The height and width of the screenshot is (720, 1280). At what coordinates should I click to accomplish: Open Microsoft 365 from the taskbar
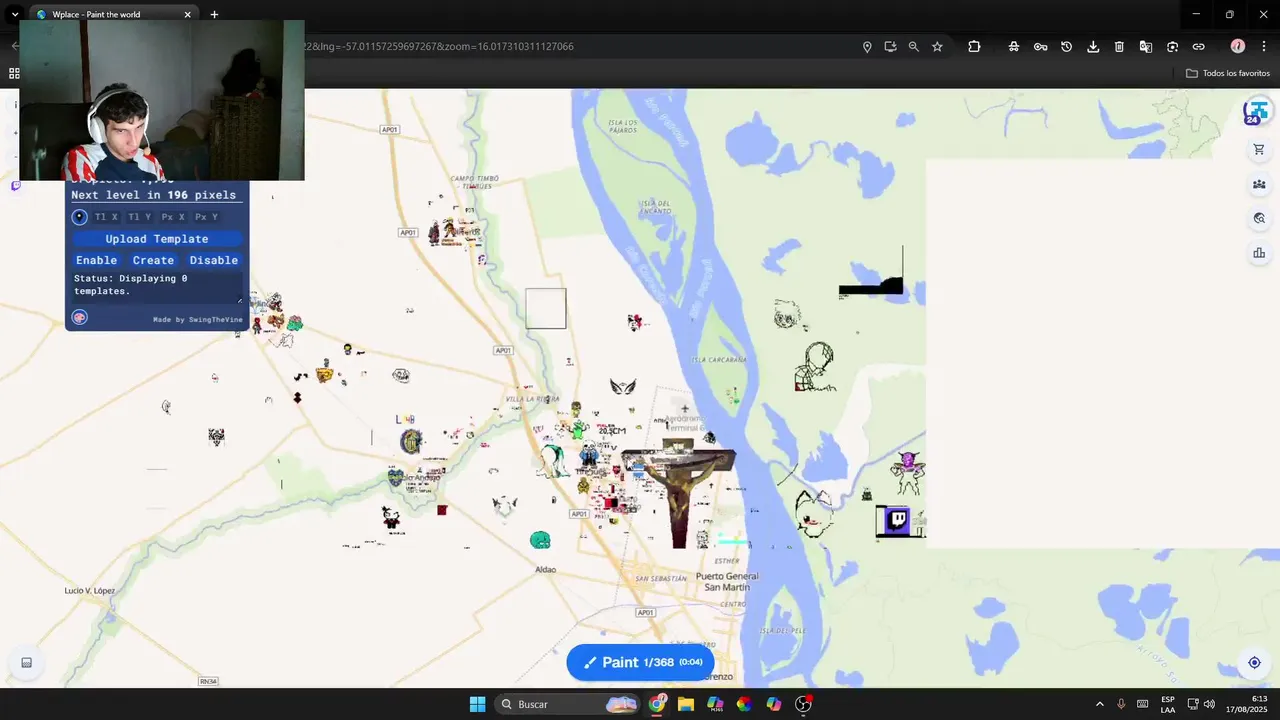[715, 704]
